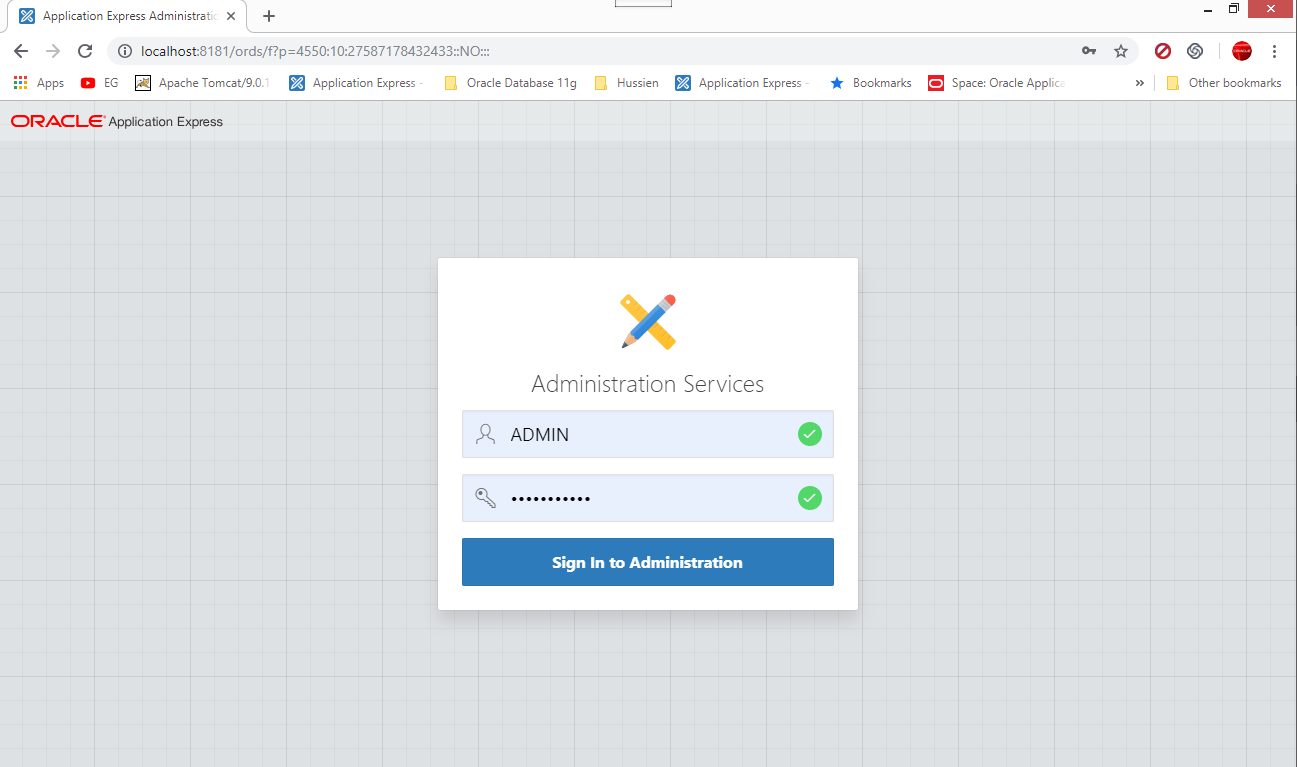Click the Administration Services pencil logo
Image resolution: width=1297 pixels, height=767 pixels.
pyautogui.click(x=647, y=321)
